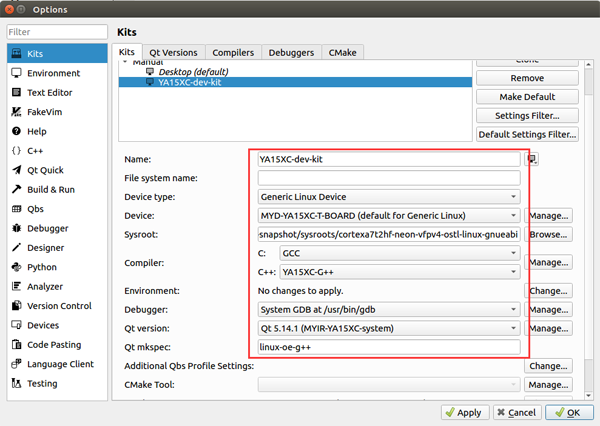
Task: Click Manage... button next to Compiler
Action: pos(548,262)
